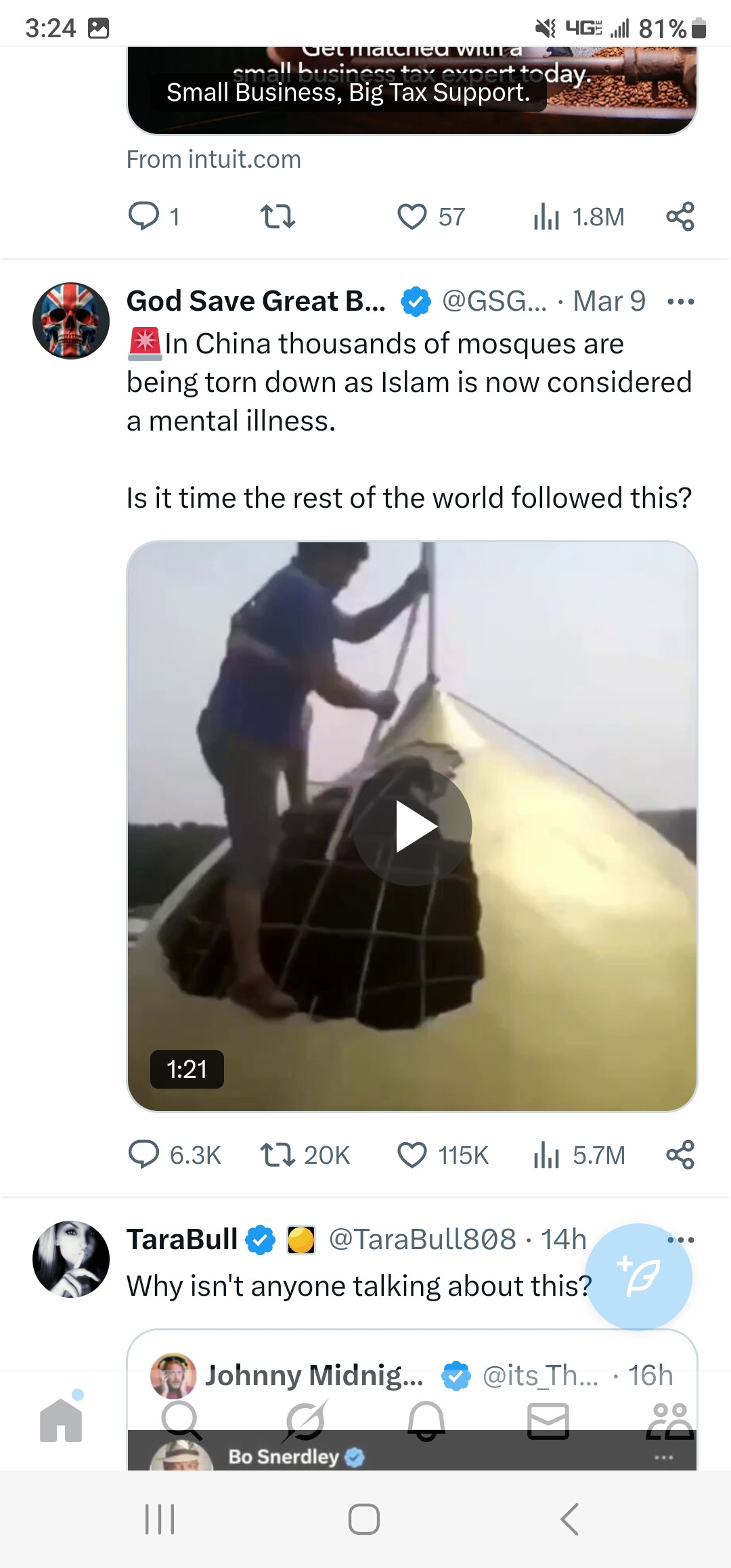Repost the China mosques post
The image size is (731, 1568).
[x=278, y=1155]
